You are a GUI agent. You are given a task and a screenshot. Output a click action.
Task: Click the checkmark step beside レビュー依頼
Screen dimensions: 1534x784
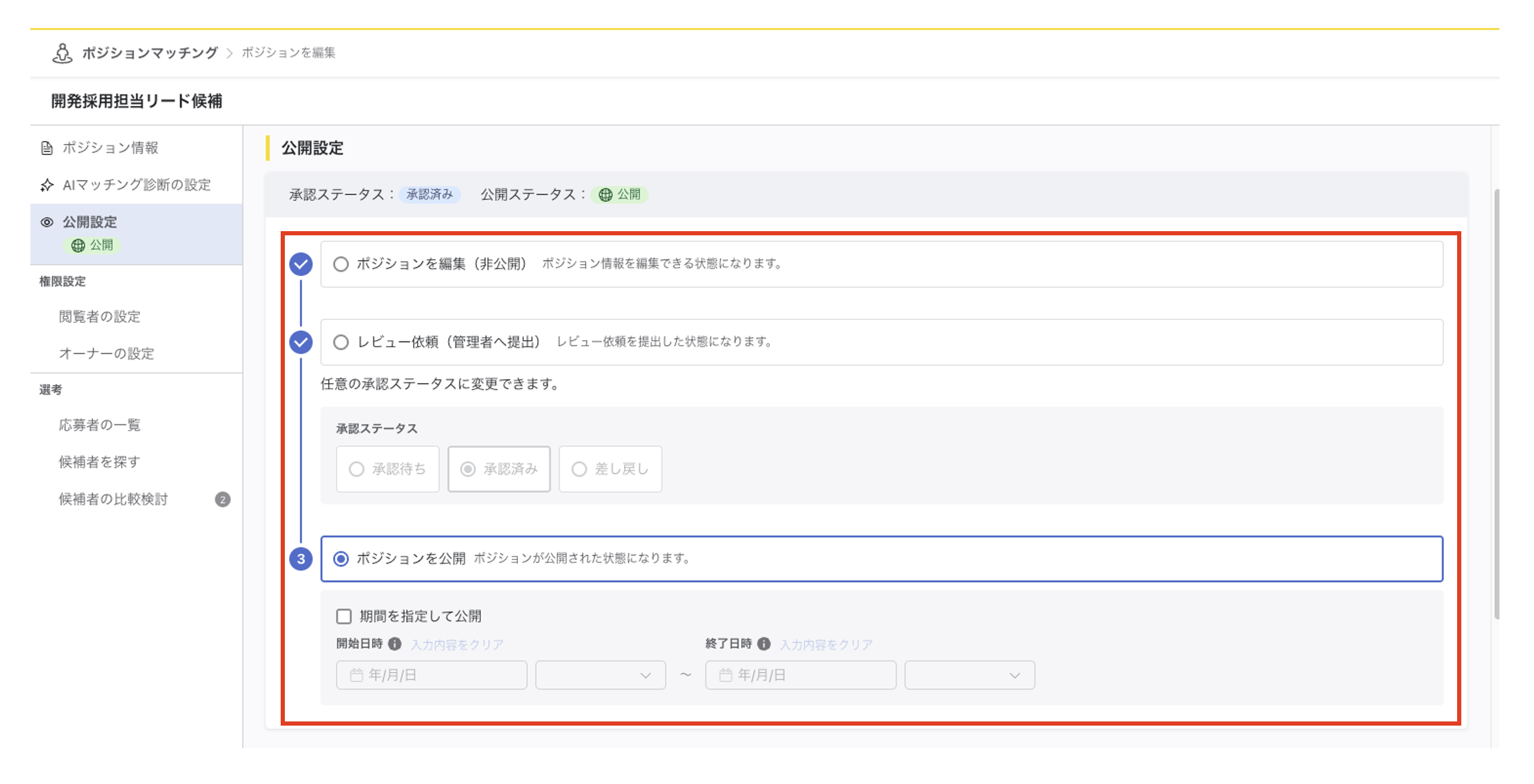(x=301, y=342)
